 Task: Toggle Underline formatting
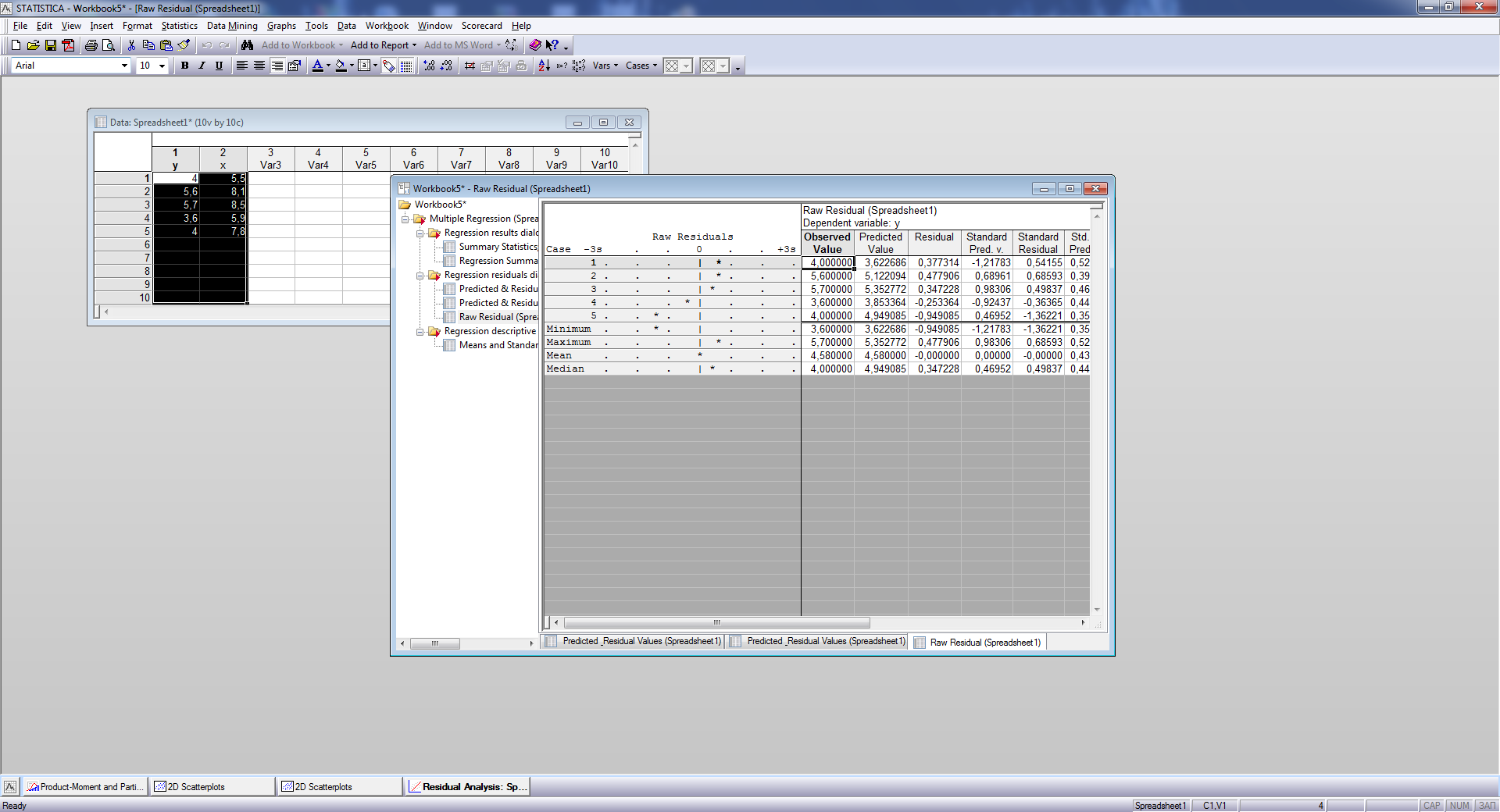coord(219,66)
